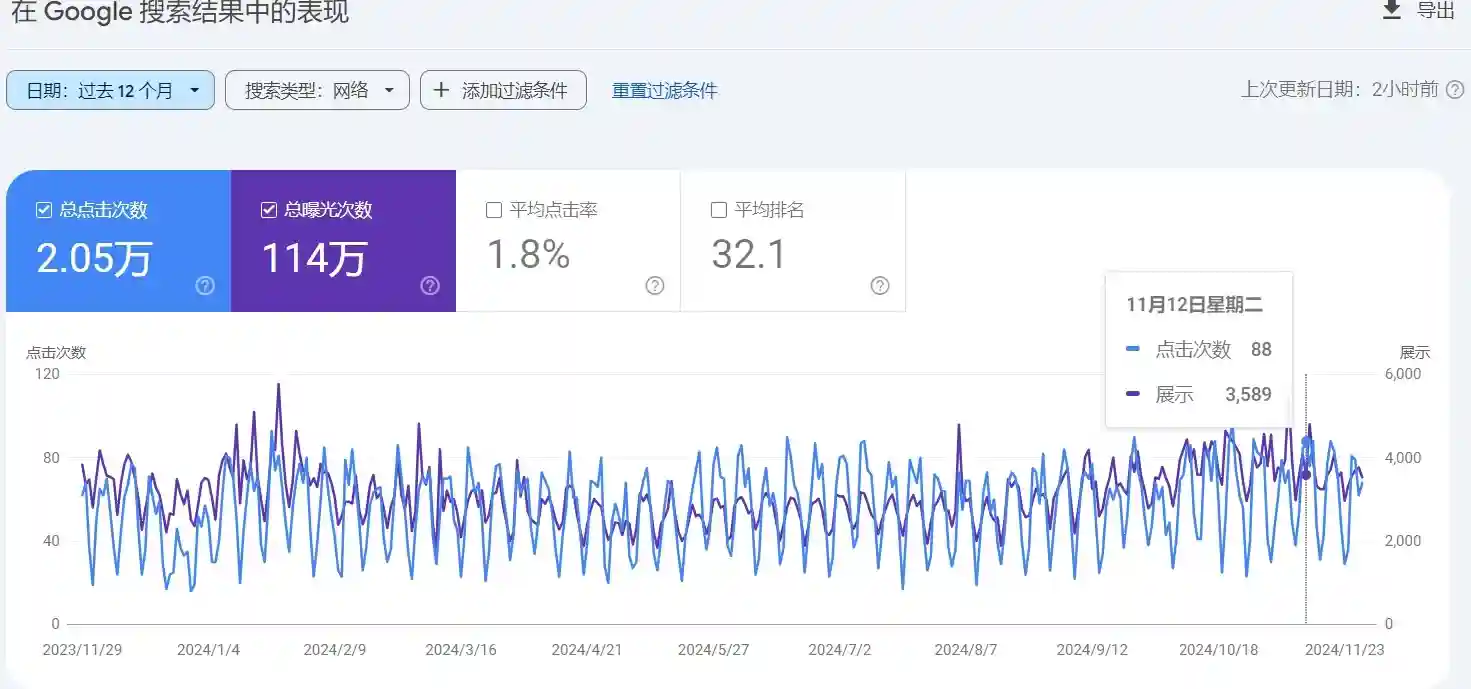This screenshot has width=1471, height=689.
Task: Click the help icon on 平均排名 card
Action: click(x=879, y=286)
